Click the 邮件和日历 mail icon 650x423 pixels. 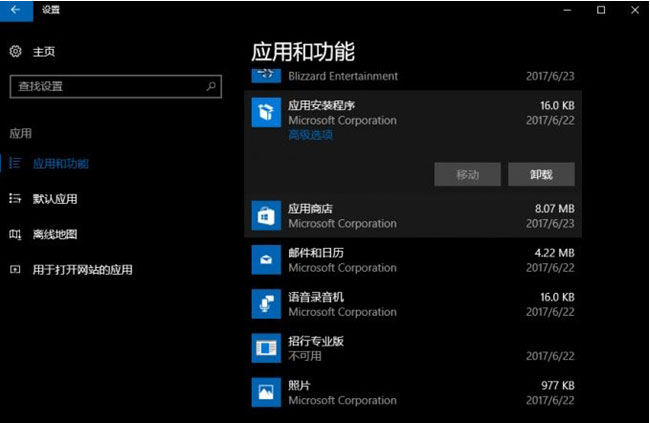(266, 260)
